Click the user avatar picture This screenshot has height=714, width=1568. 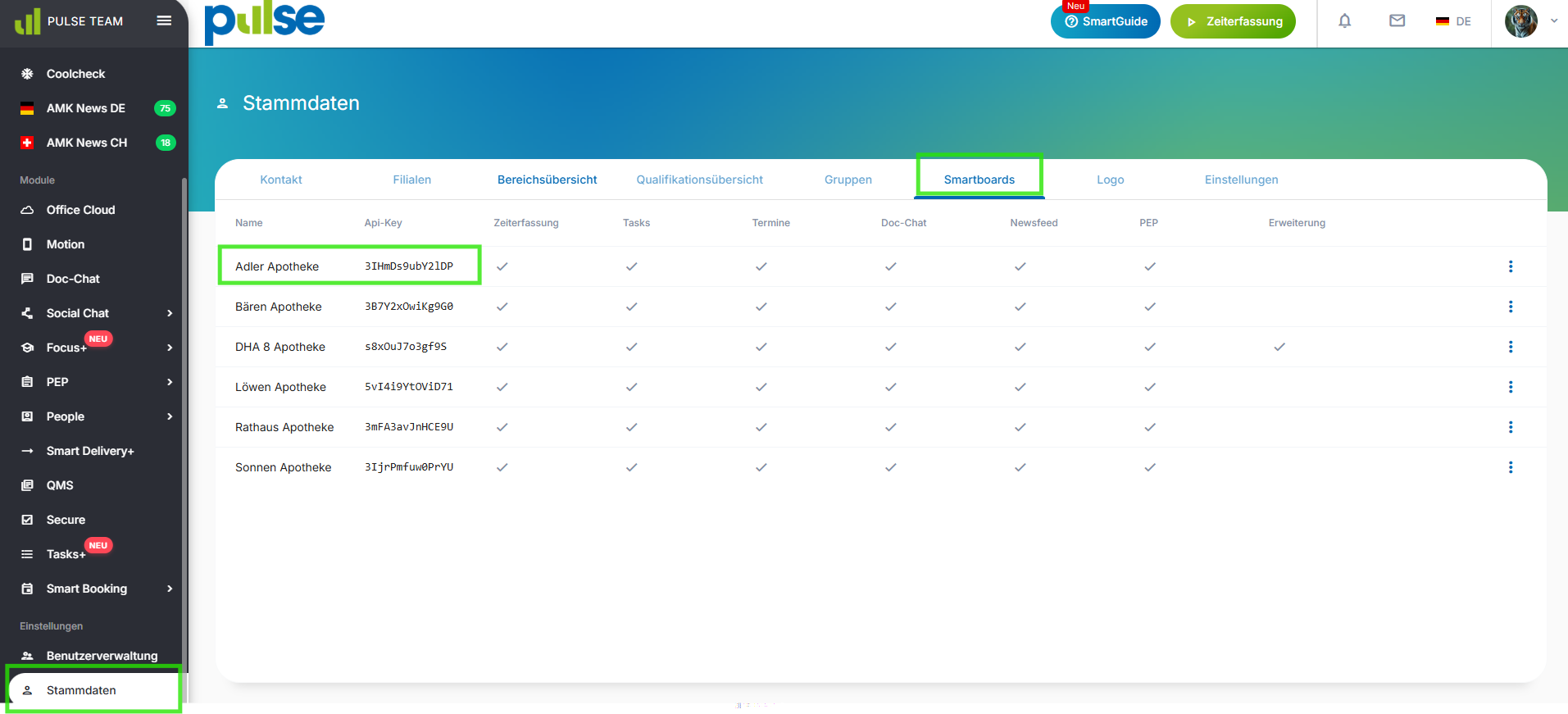pyautogui.click(x=1521, y=21)
